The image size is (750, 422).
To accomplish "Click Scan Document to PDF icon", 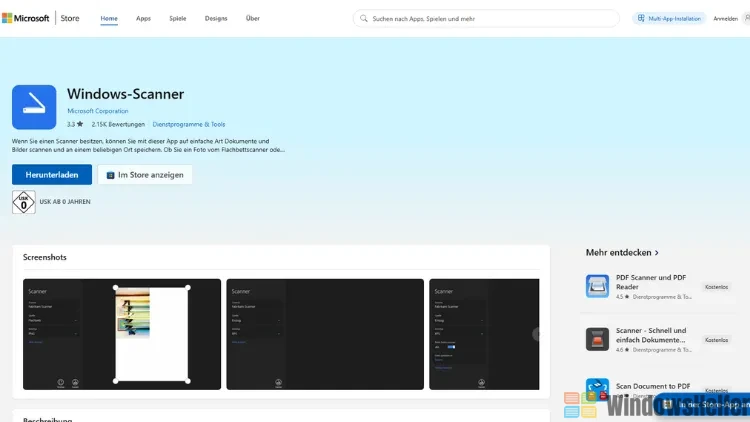I will pyautogui.click(x=597, y=389).
